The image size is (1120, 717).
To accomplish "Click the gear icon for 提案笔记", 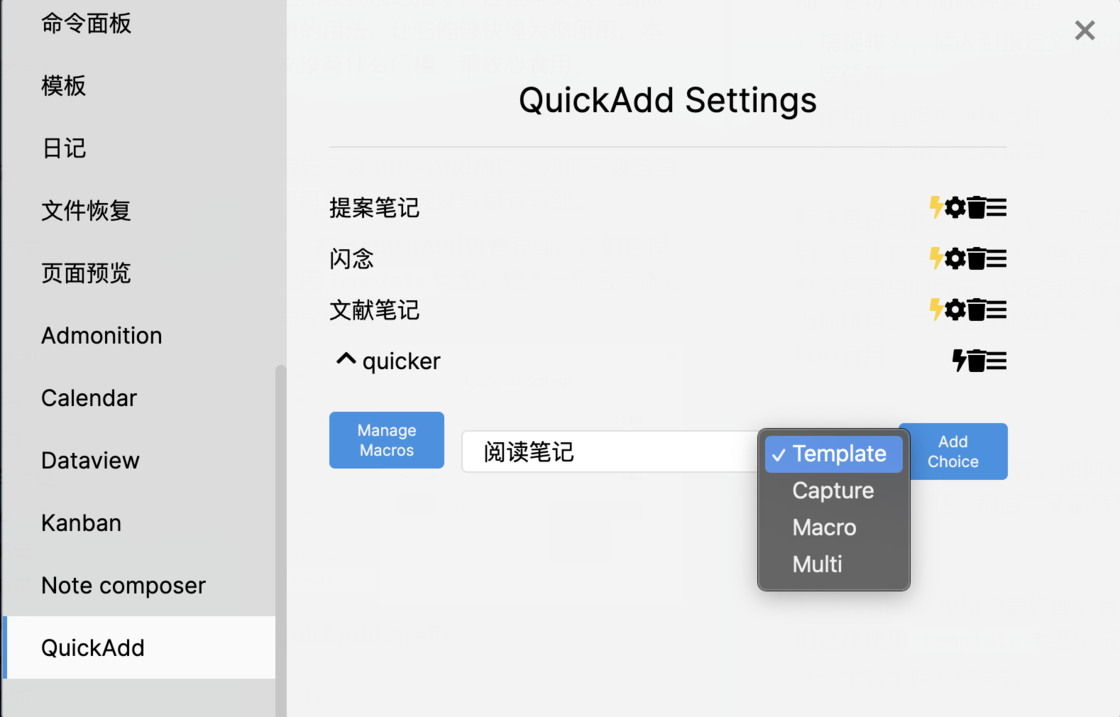I will 955,208.
